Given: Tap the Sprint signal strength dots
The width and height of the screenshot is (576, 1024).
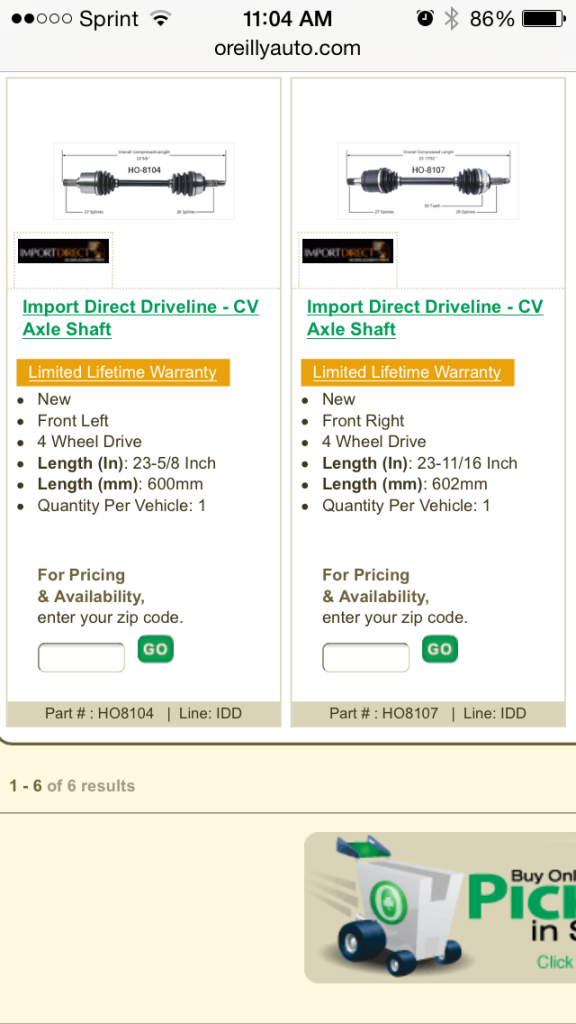Looking at the screenshot, I should tap(41, 19).
